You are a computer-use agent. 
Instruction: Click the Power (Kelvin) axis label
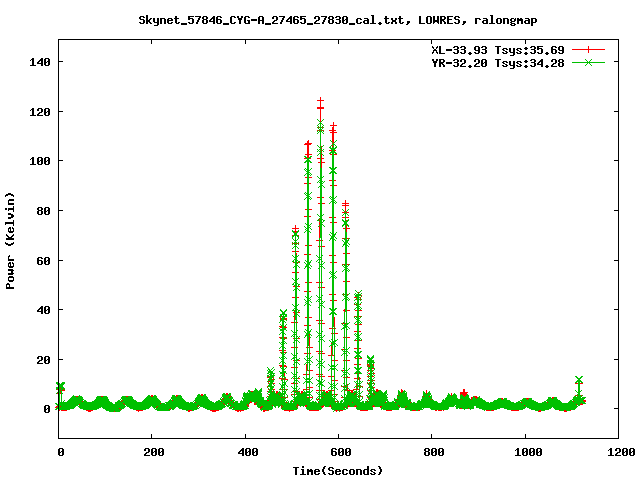[x=10, y=241]
